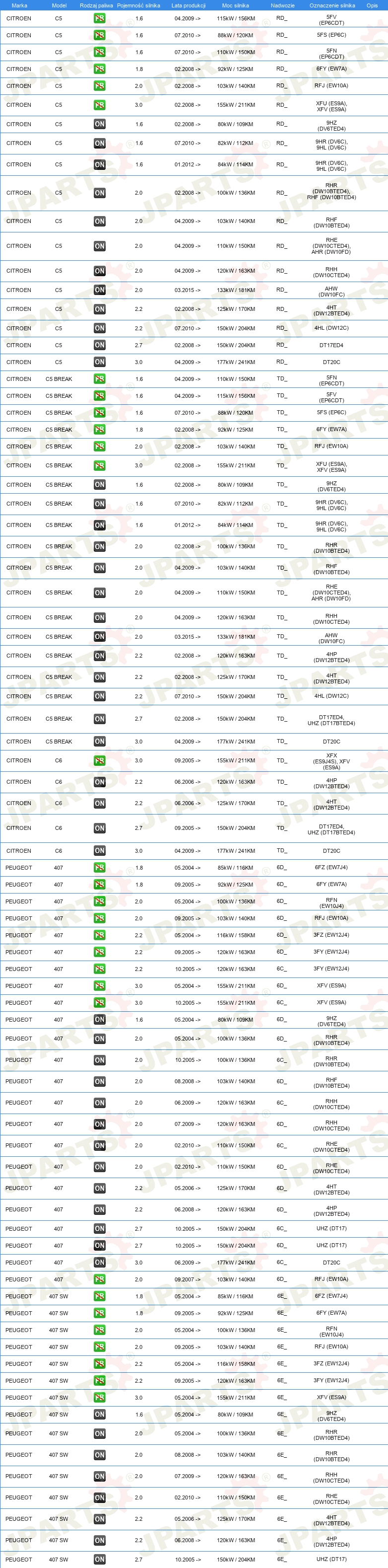The width and height of the screenshot is (388, 1568).
Task: Click diesel icon in C5 Break 03.2015 AHW row
Action: point(99,637)
